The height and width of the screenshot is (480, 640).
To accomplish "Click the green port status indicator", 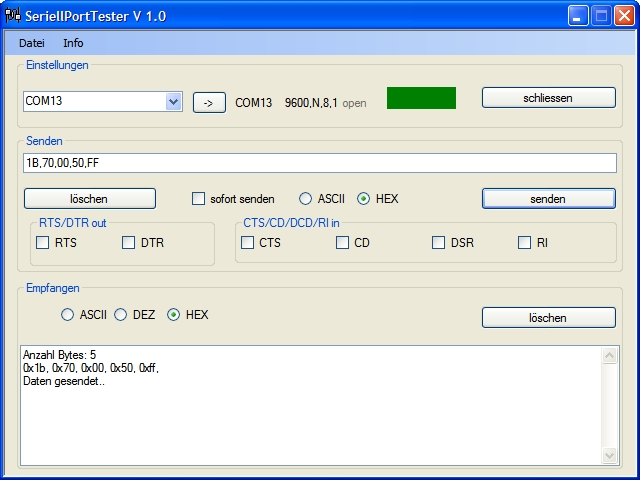I will tap(421, 98).
